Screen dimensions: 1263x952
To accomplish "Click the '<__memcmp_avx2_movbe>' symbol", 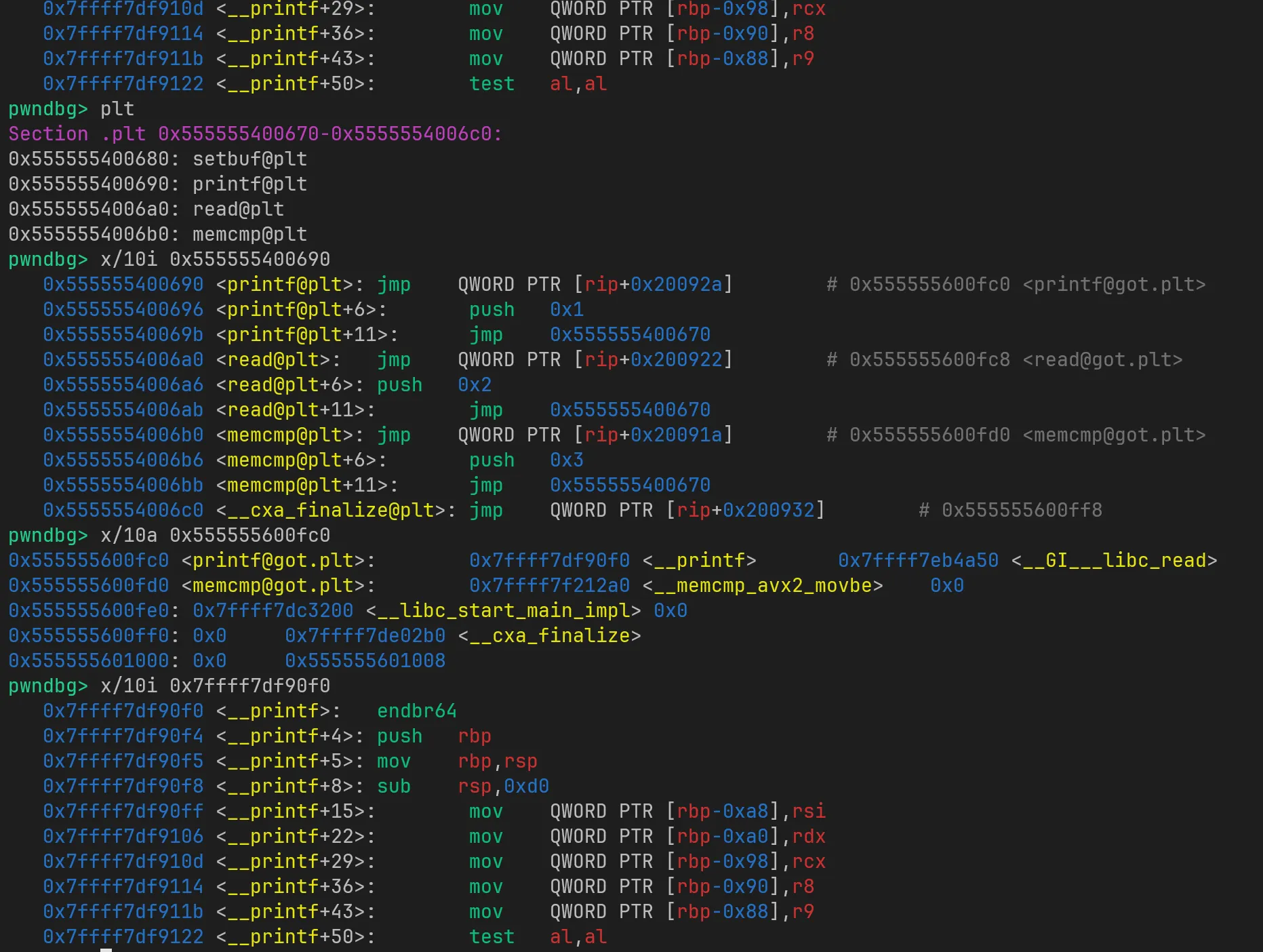I will (x=763, y=586).
